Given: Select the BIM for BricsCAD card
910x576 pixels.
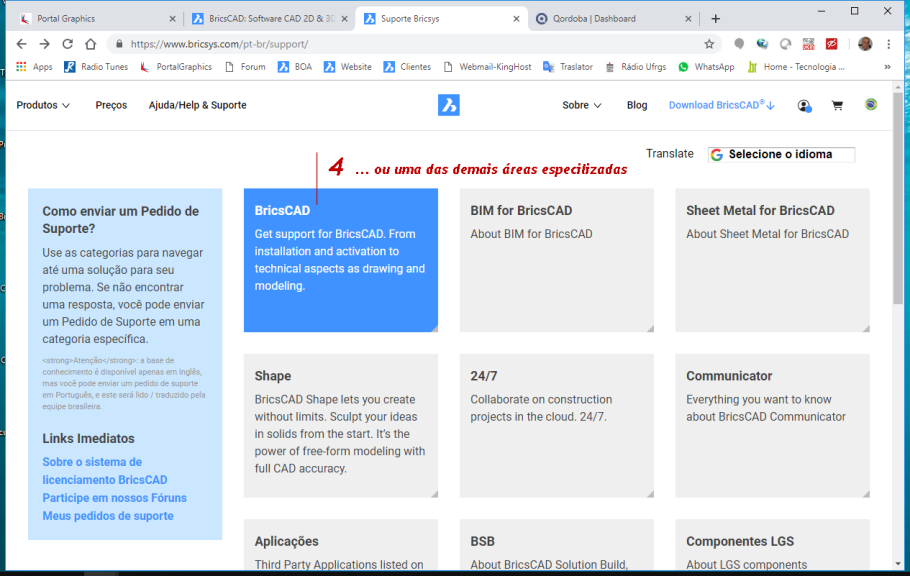Looking at the screenshot, I should (557, 260).
